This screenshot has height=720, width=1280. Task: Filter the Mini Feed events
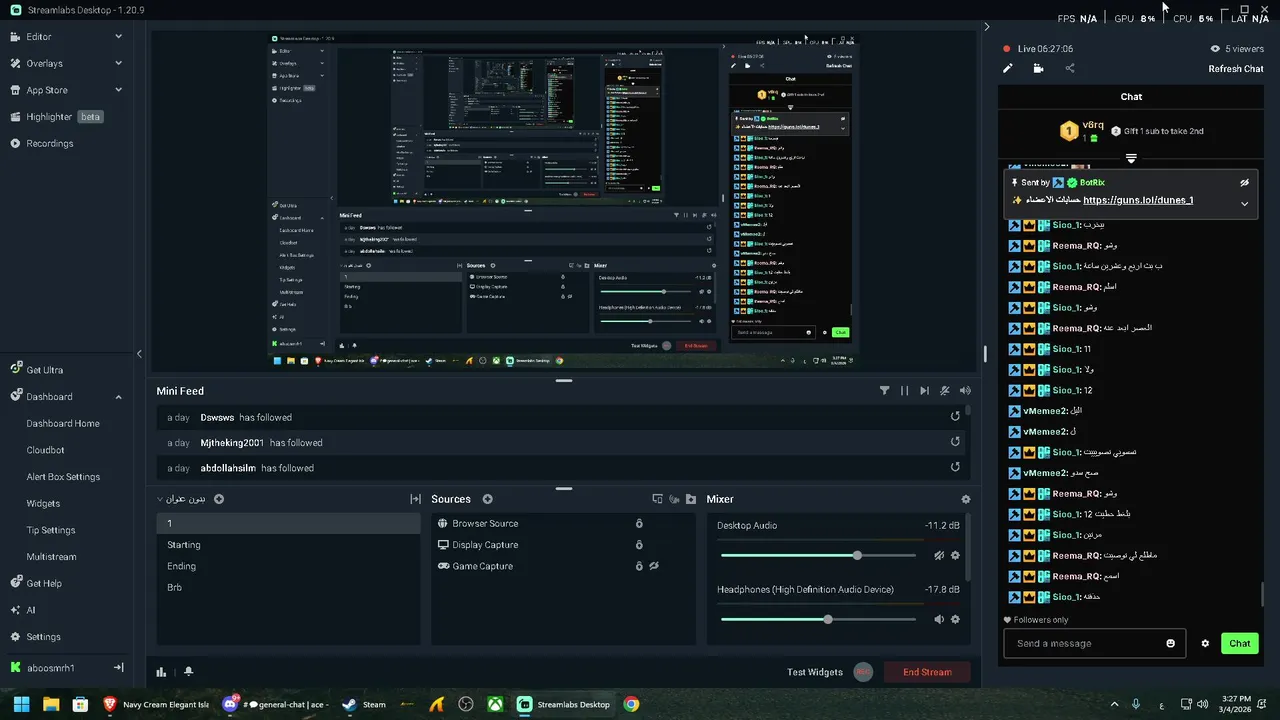pyautogui.click(x=884, y=391)
